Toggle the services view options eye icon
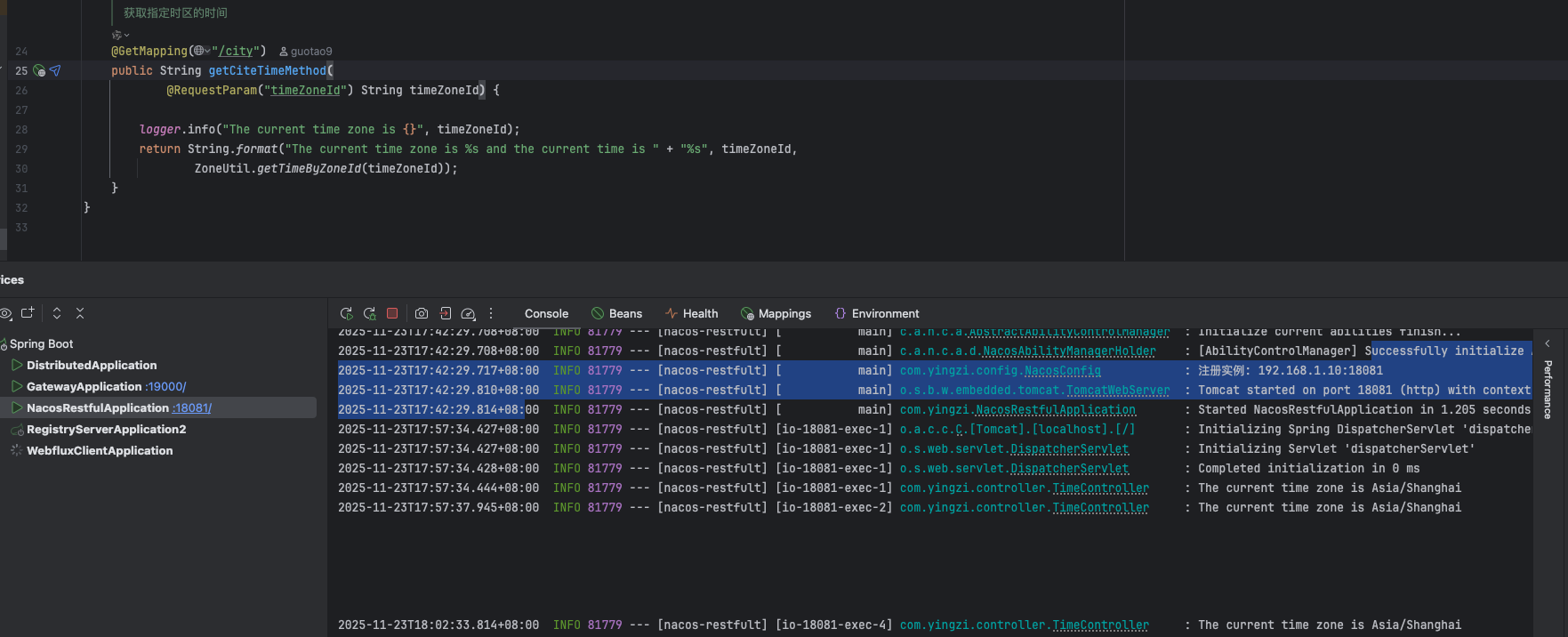 [5, 313]
